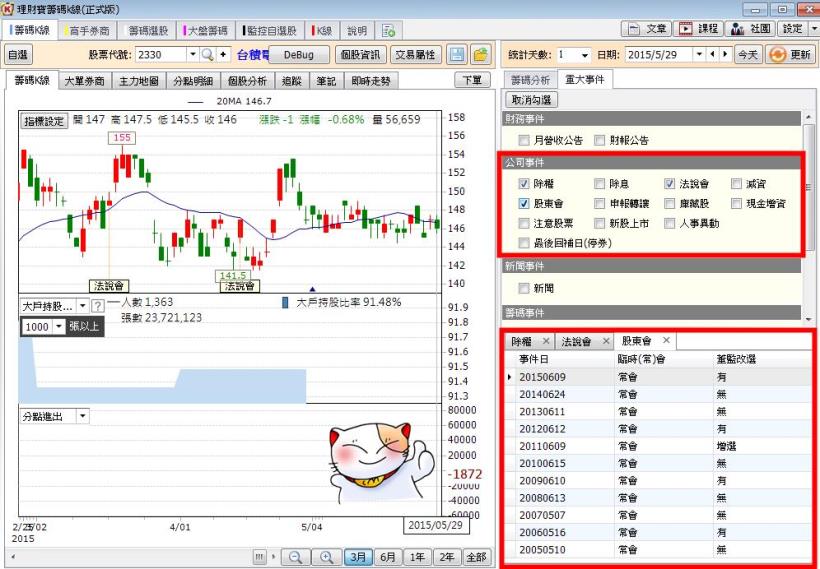Enable the 除息 checkbox
This screenshot has width=820, height=569.
click(599, 184)
